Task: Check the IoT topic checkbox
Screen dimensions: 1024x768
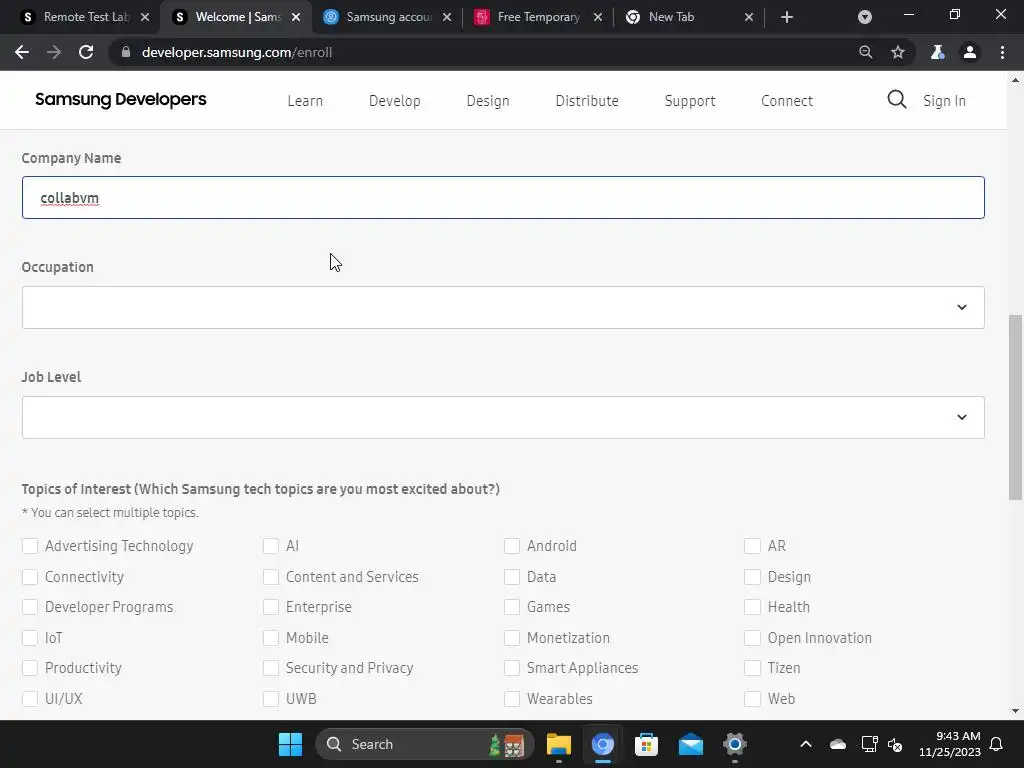Action: 30,637
